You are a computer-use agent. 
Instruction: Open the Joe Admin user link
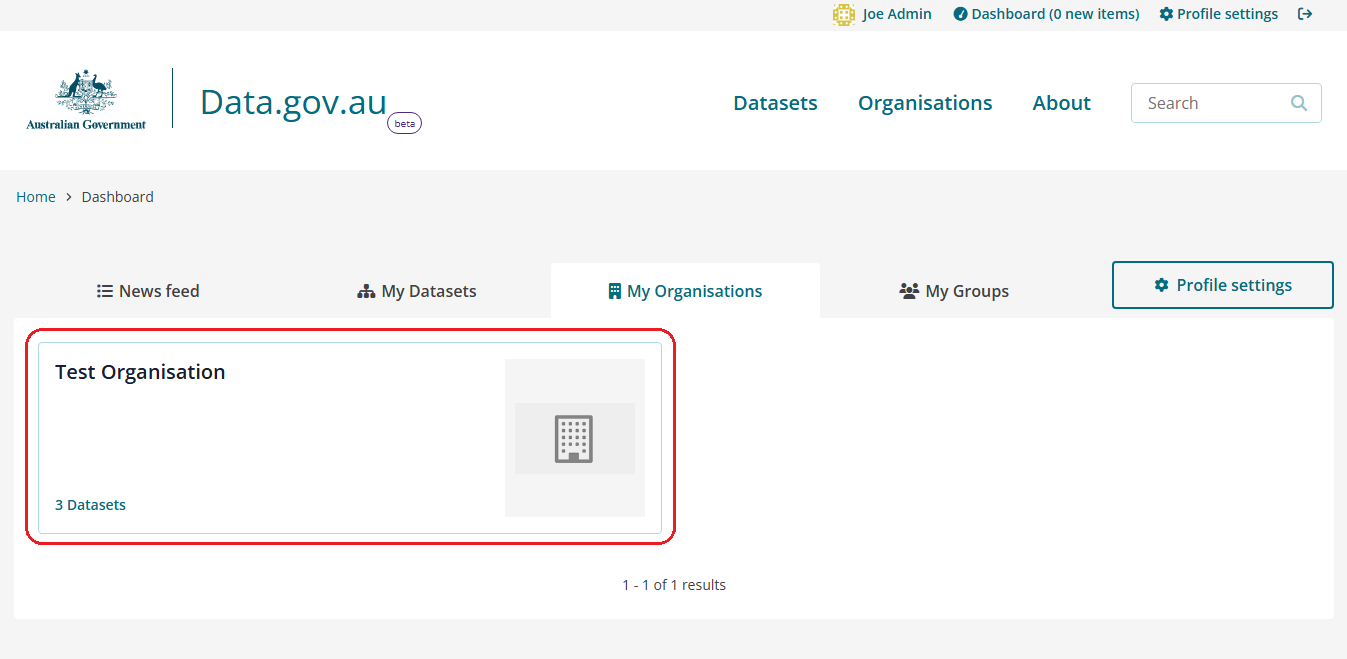[x=897, y=14]
